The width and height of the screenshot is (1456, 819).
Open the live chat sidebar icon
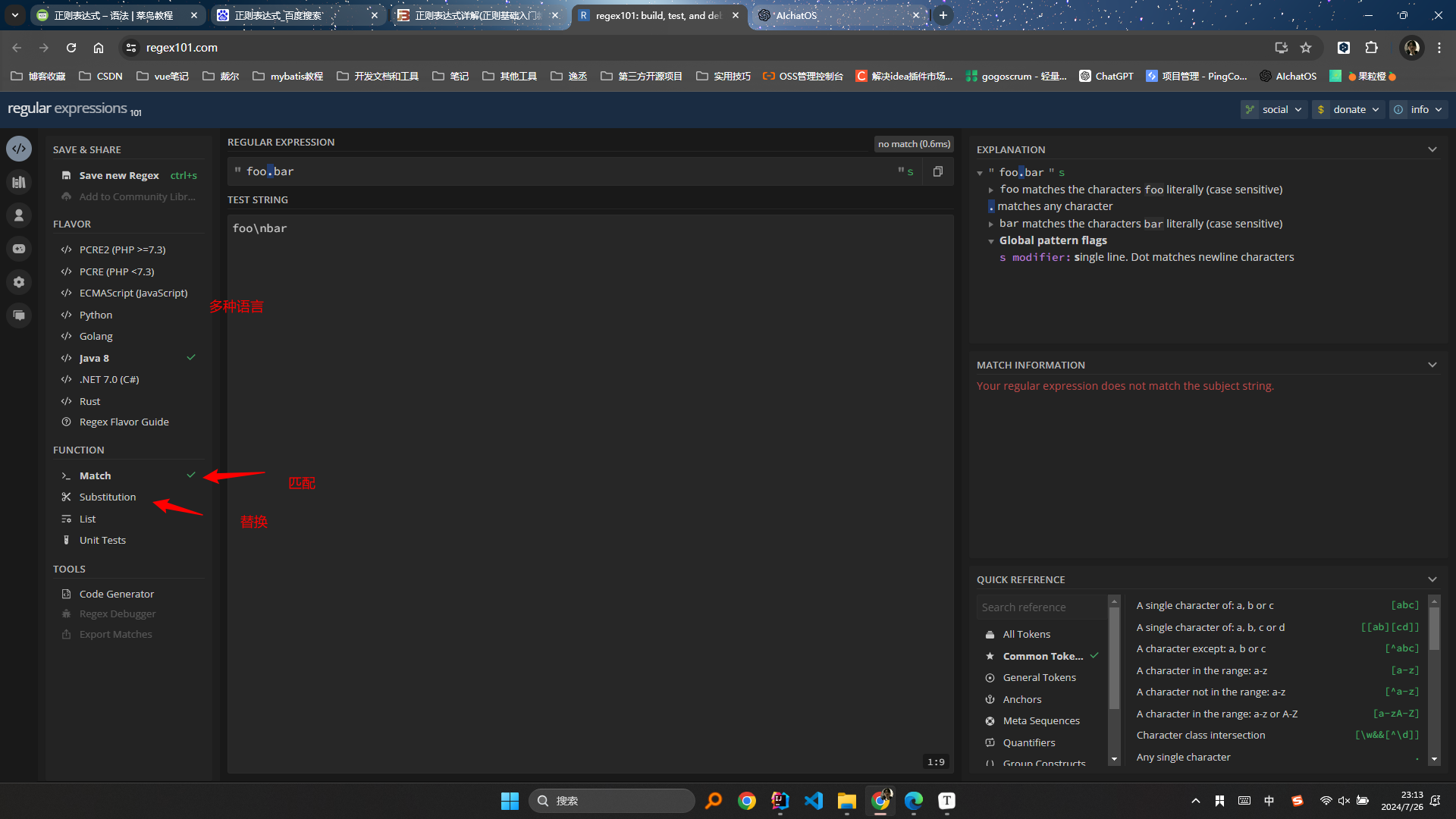point(19,315)
